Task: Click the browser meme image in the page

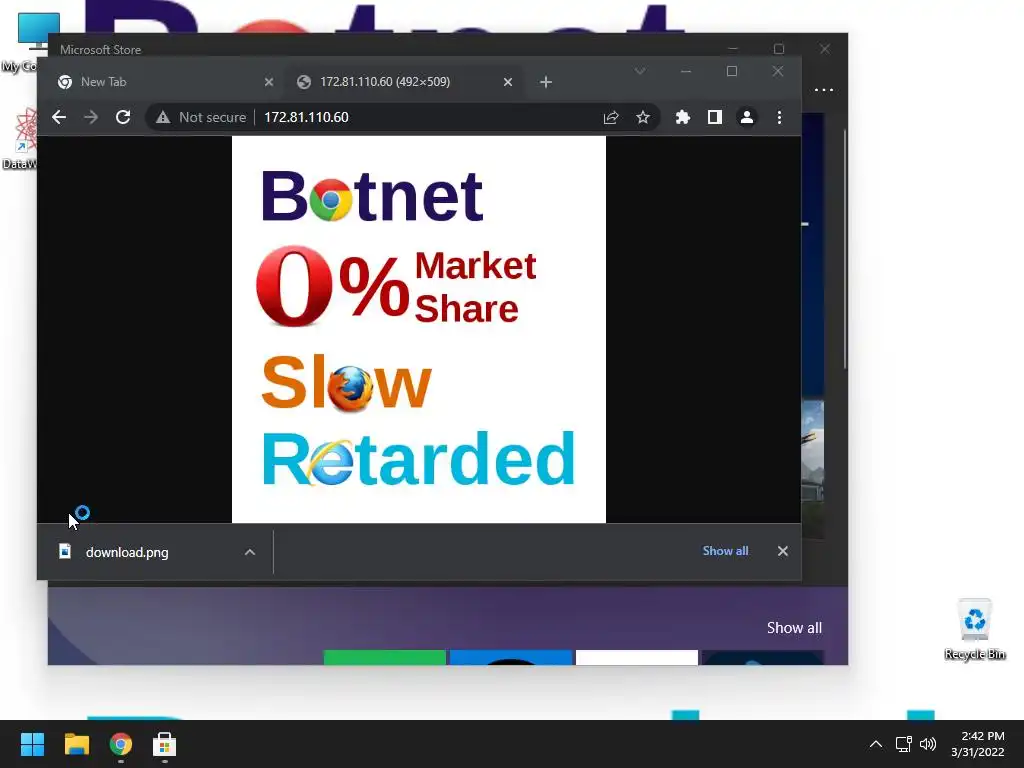Action: 419,329
